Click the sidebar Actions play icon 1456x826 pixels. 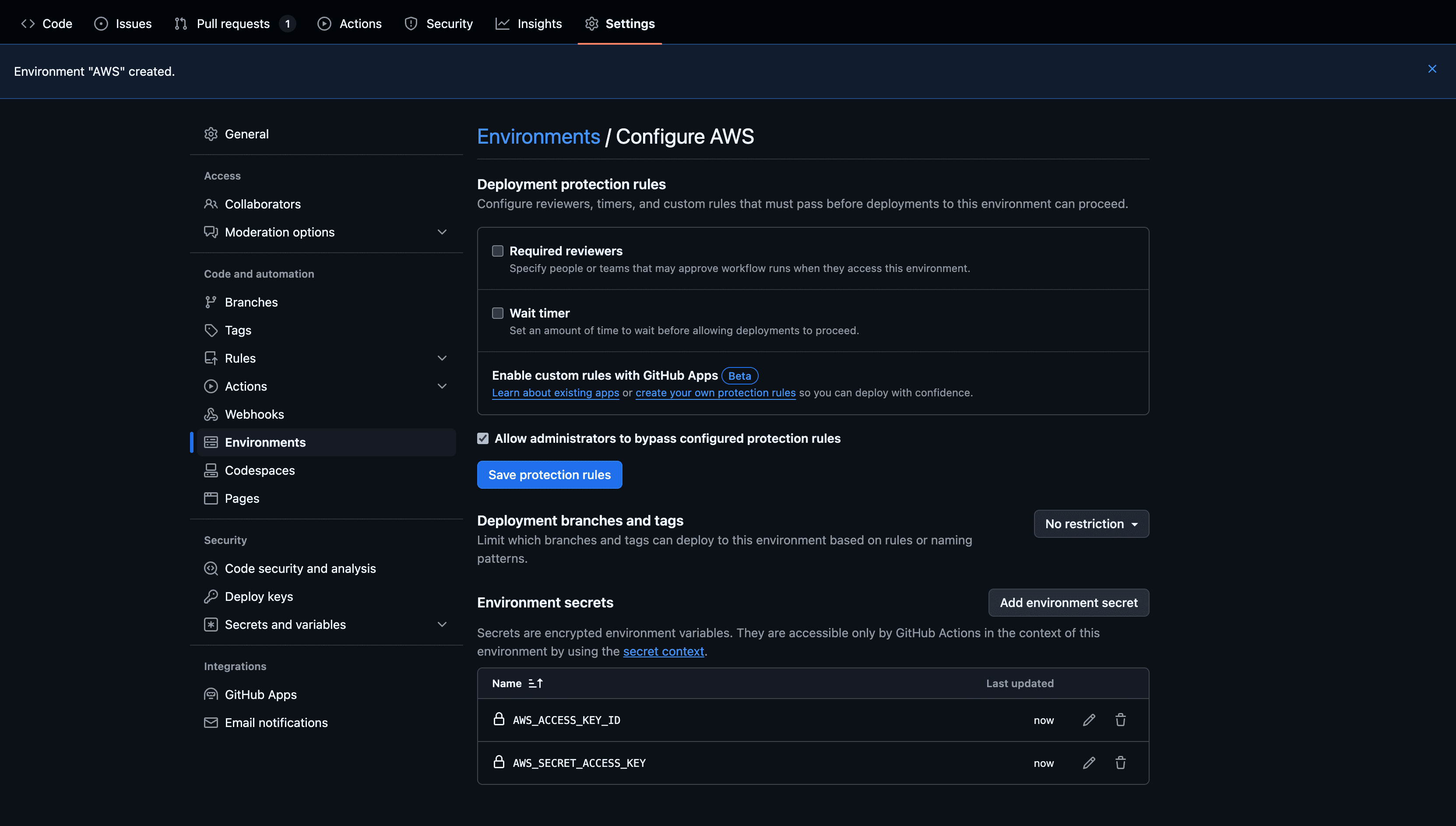click(211, 386)
